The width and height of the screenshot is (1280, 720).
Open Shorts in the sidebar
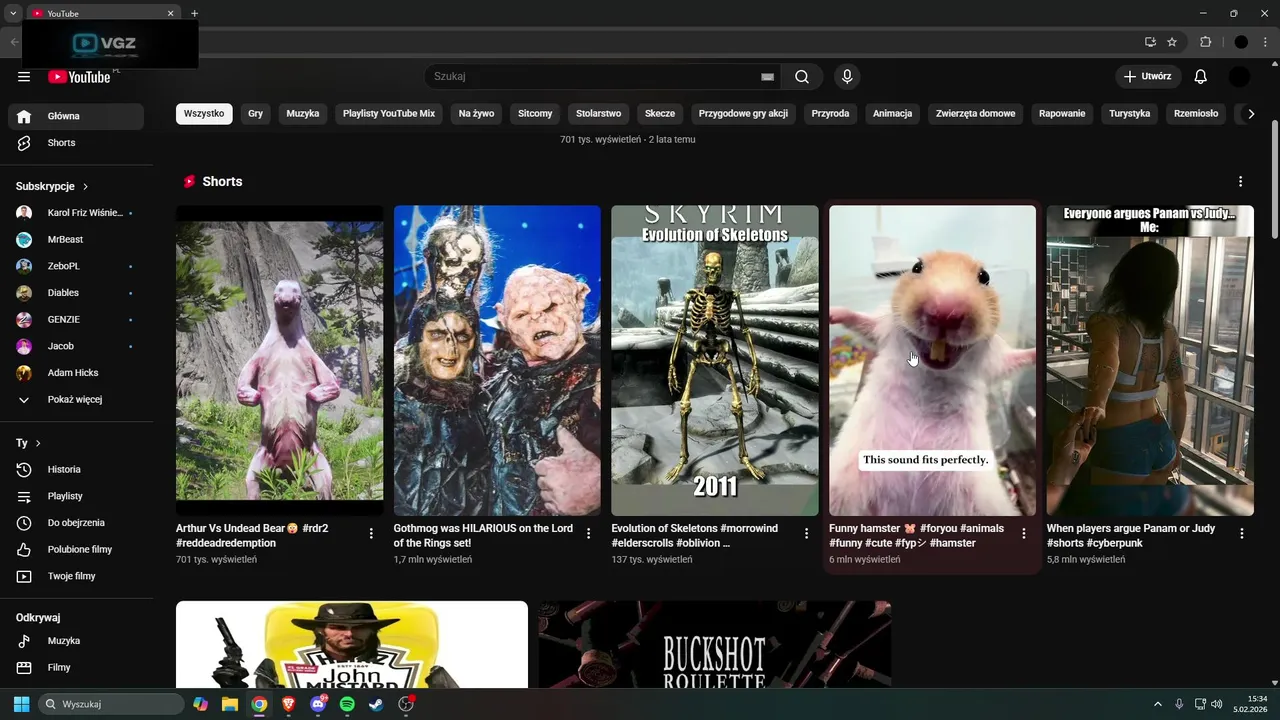tap(76, 143)
